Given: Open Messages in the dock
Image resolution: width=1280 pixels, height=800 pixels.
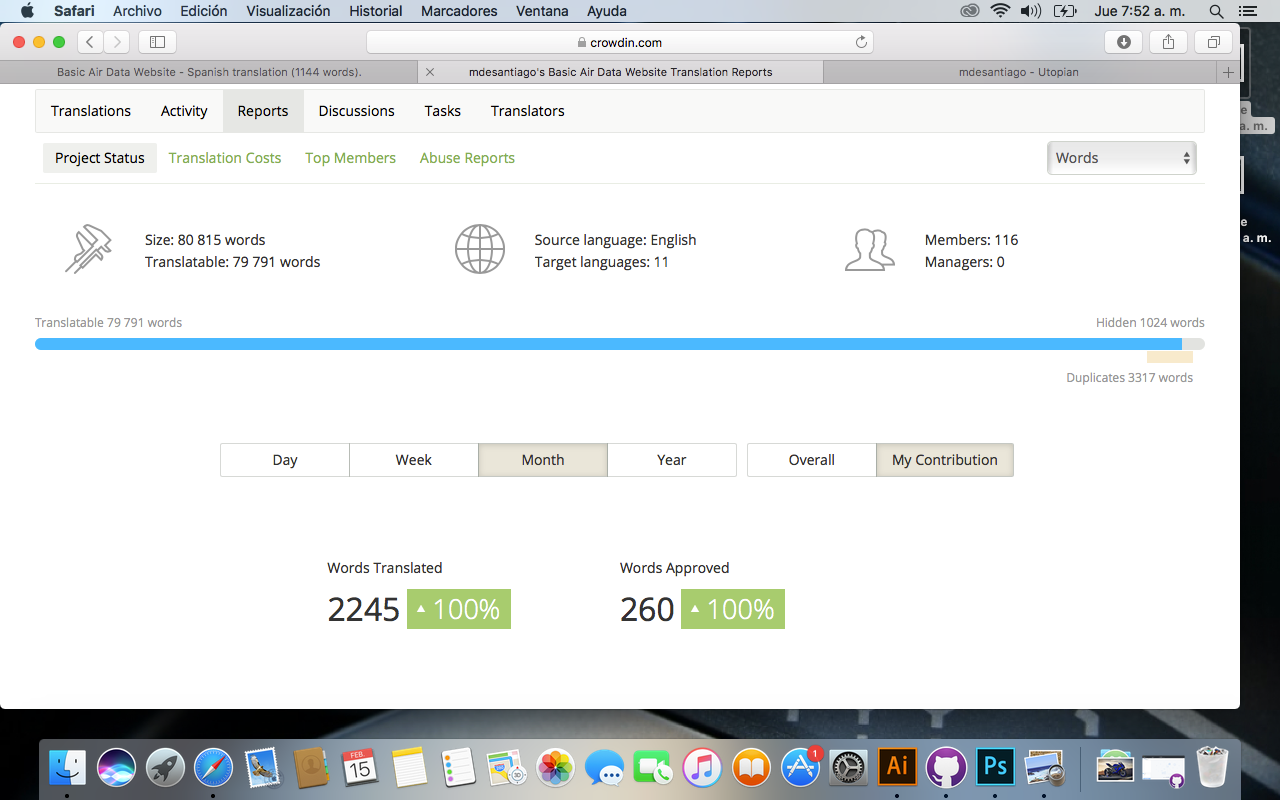Looking at the screenshot, I should [605, 767].
